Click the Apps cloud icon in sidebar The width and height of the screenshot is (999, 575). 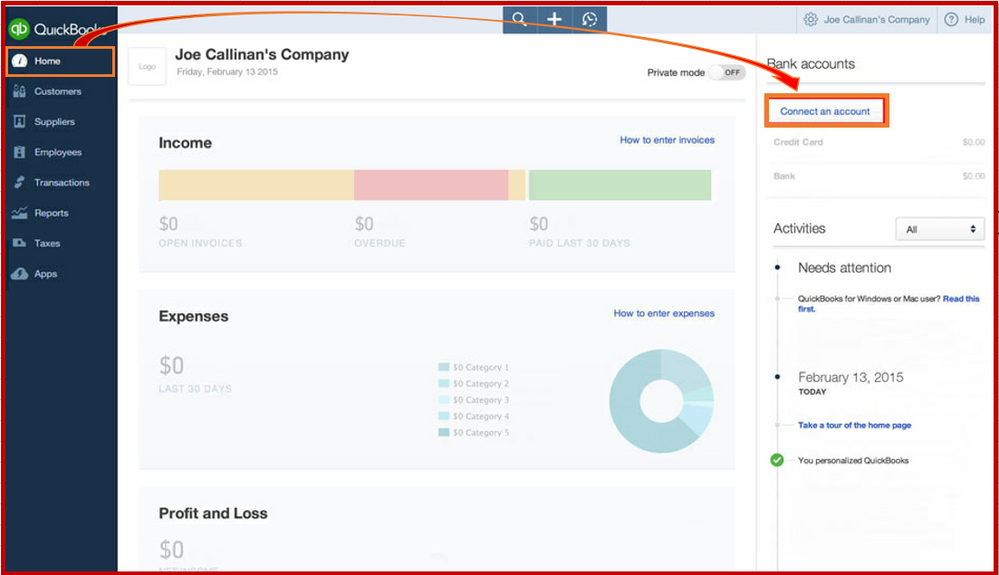click(20, 274)
